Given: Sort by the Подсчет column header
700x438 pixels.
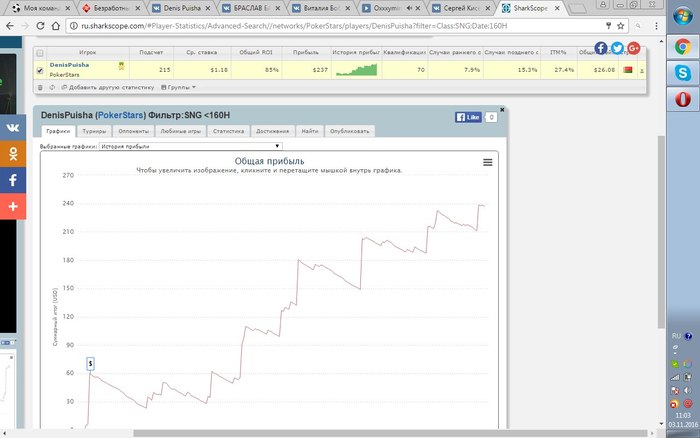Looking at the screenshot, I should coord(151,53).
